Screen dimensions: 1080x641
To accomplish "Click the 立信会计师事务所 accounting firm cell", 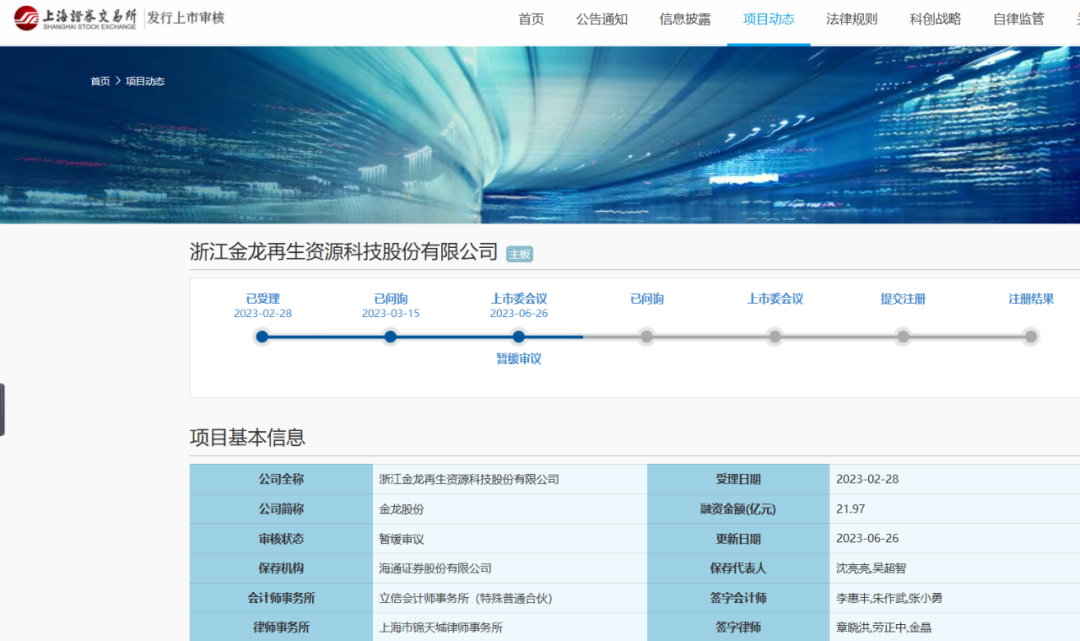I will click(x=510, y=598).
